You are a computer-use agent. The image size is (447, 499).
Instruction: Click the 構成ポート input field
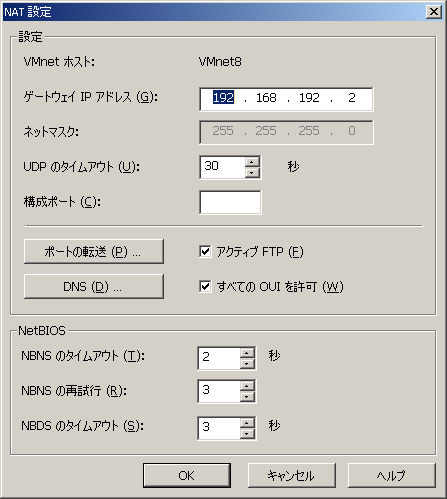pos(230,202)
